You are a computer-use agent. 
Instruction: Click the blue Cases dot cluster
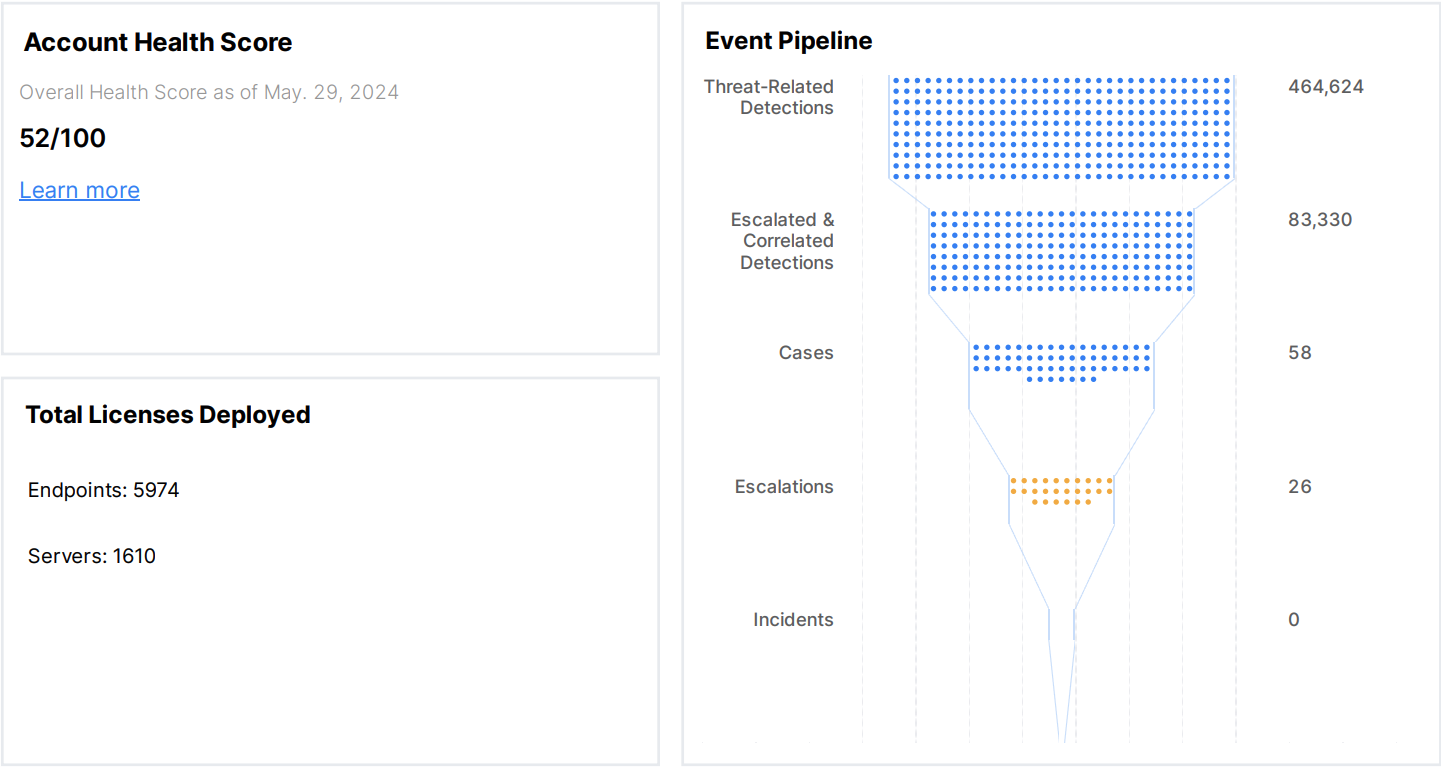pos(1061,361)
